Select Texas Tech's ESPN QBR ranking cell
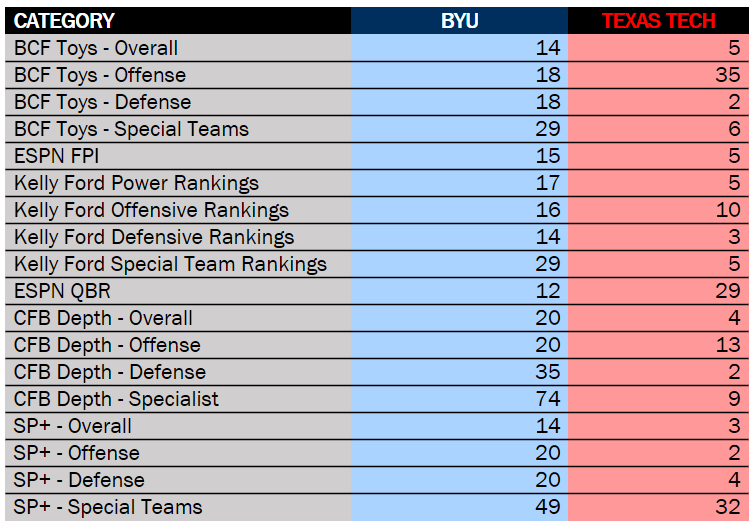Viewport: 754px width, 529px height. pyautogui.click(x=729, y=291)
